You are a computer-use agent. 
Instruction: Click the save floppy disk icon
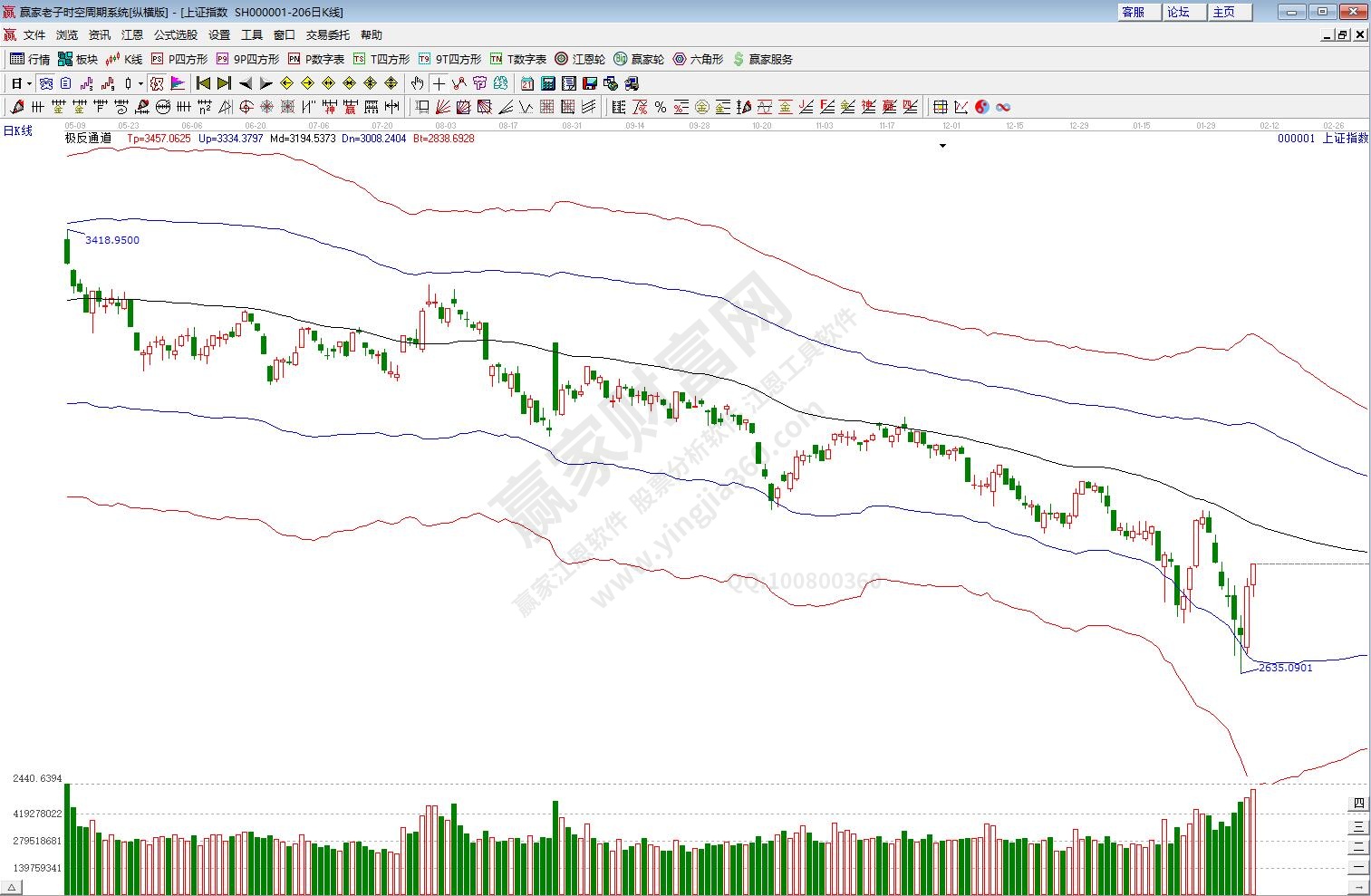[x=590, y=83]
